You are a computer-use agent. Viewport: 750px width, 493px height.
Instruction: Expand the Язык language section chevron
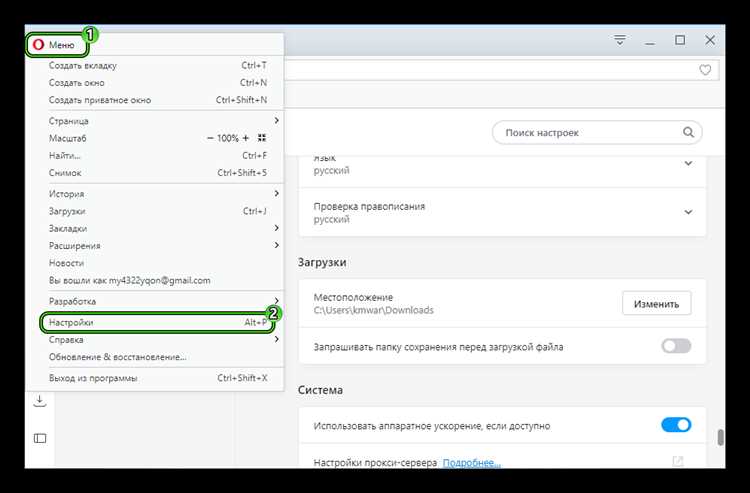point(688,163)
